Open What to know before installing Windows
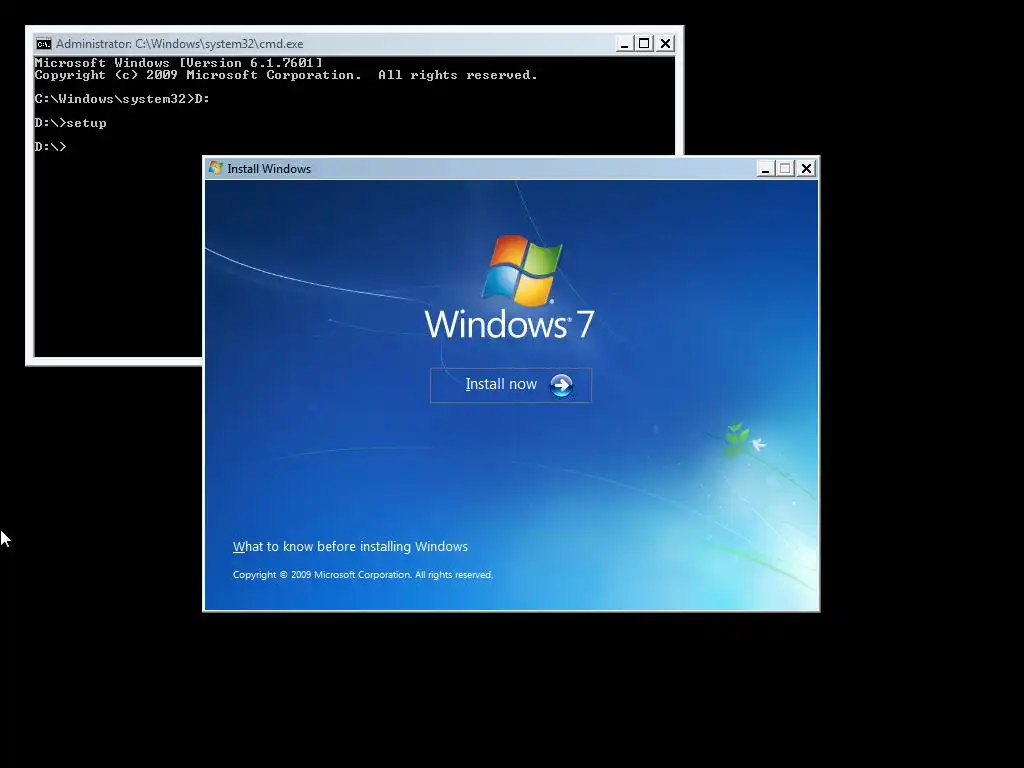Screen dimensions: 1024x768 click(x=350, y=547)
